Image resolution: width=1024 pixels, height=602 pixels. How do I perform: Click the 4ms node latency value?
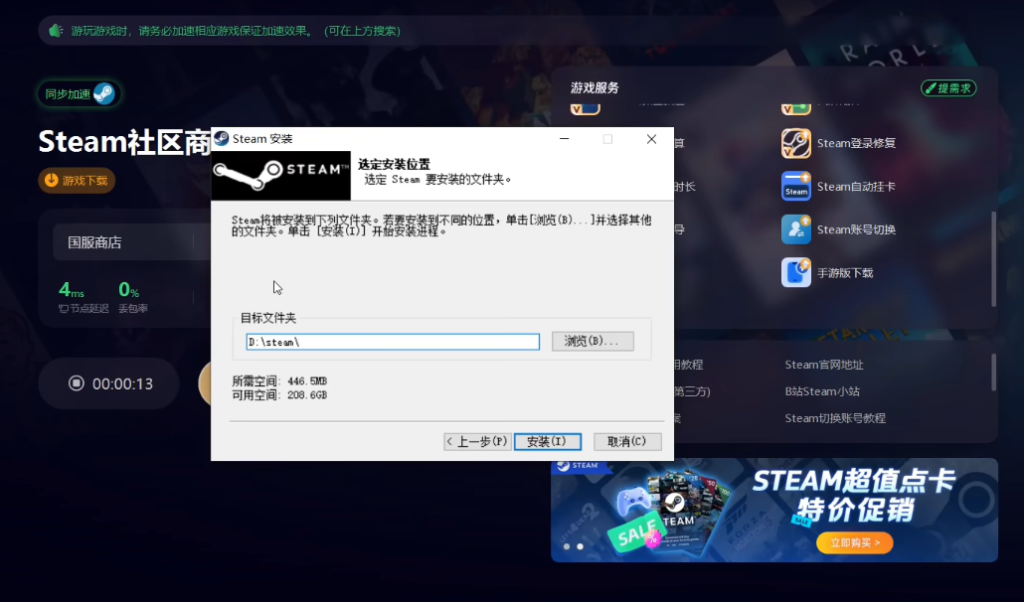(x=71, y=289)
